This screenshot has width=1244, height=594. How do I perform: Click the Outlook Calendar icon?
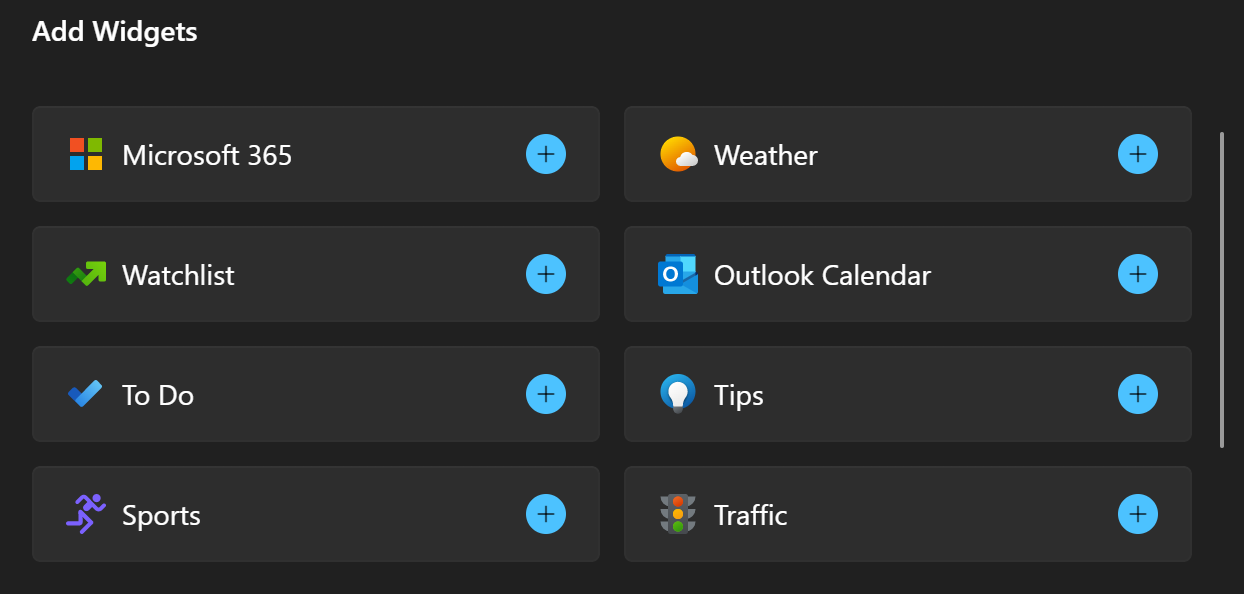(680, 274)
